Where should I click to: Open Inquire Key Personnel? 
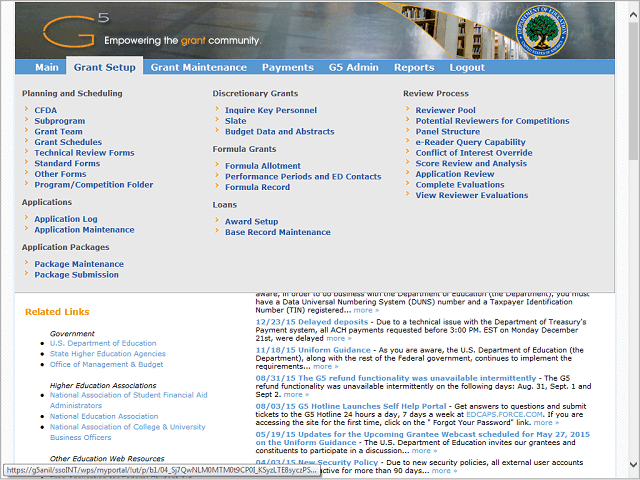click(x=271, y=110)
